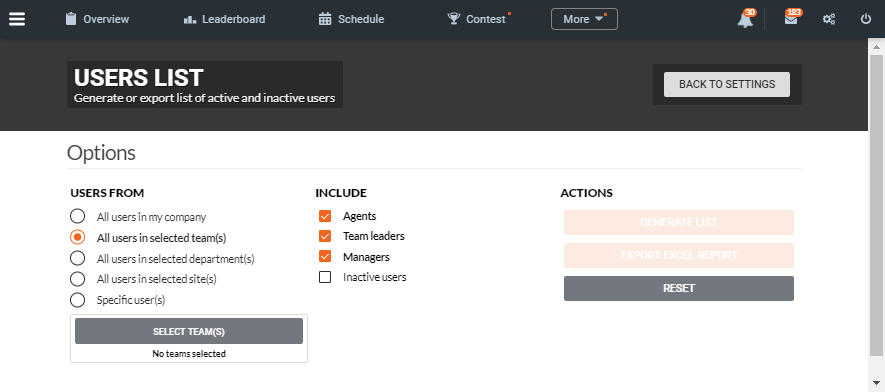The height and width of the screenshot is (392, 885).
Task: Click the vertical page scrollbar
Action: 876,206
